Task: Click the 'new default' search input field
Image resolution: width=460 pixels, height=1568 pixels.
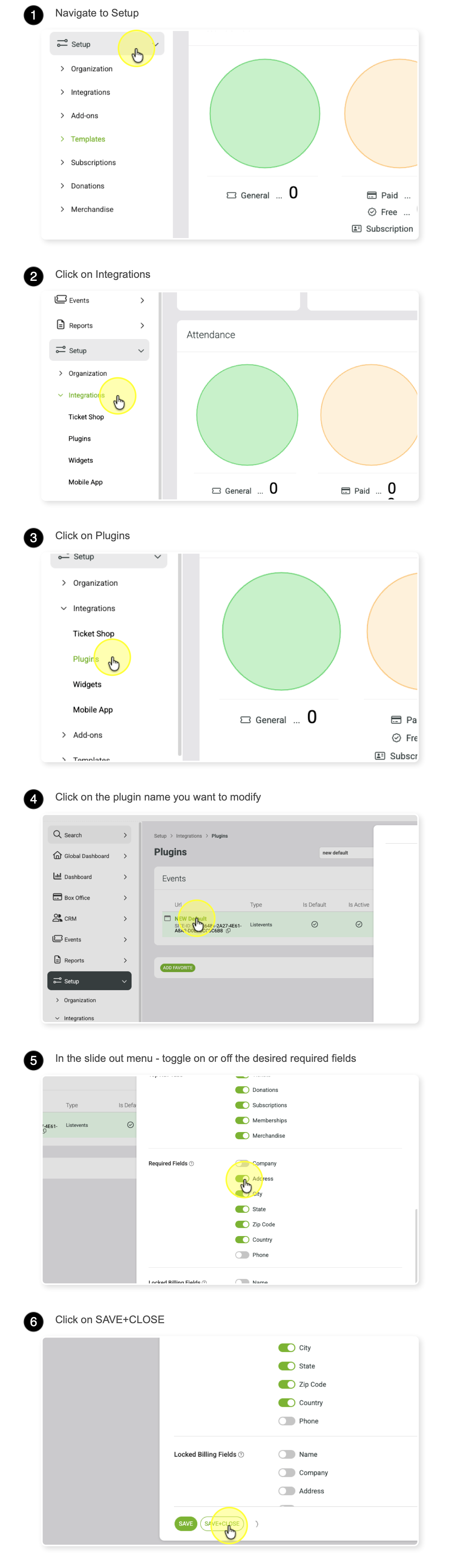Action: tap(346, 852)
